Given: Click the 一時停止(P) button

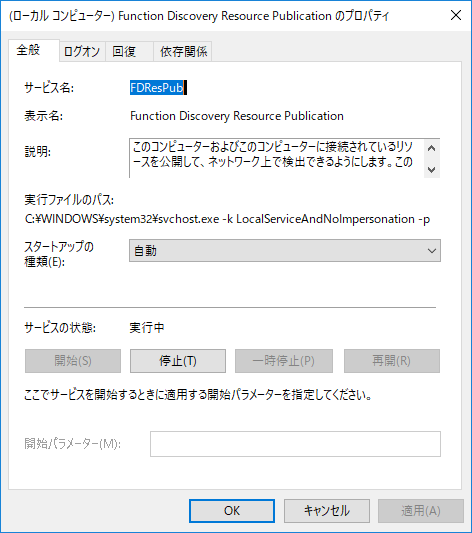Looking at the screenshot, I should (x=284, y=361).
